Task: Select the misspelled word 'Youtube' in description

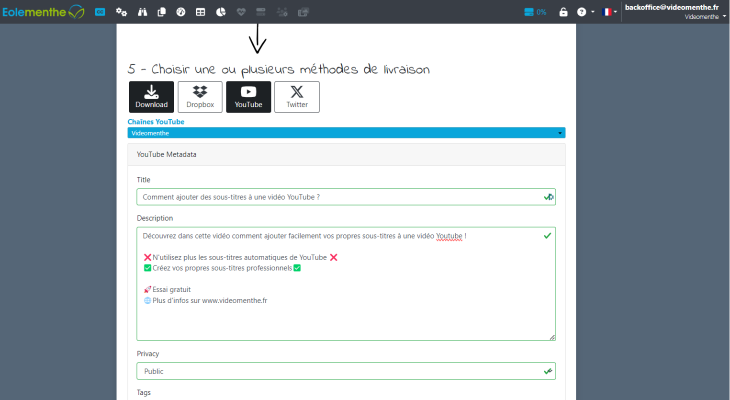Action: (x=449, y=236)
